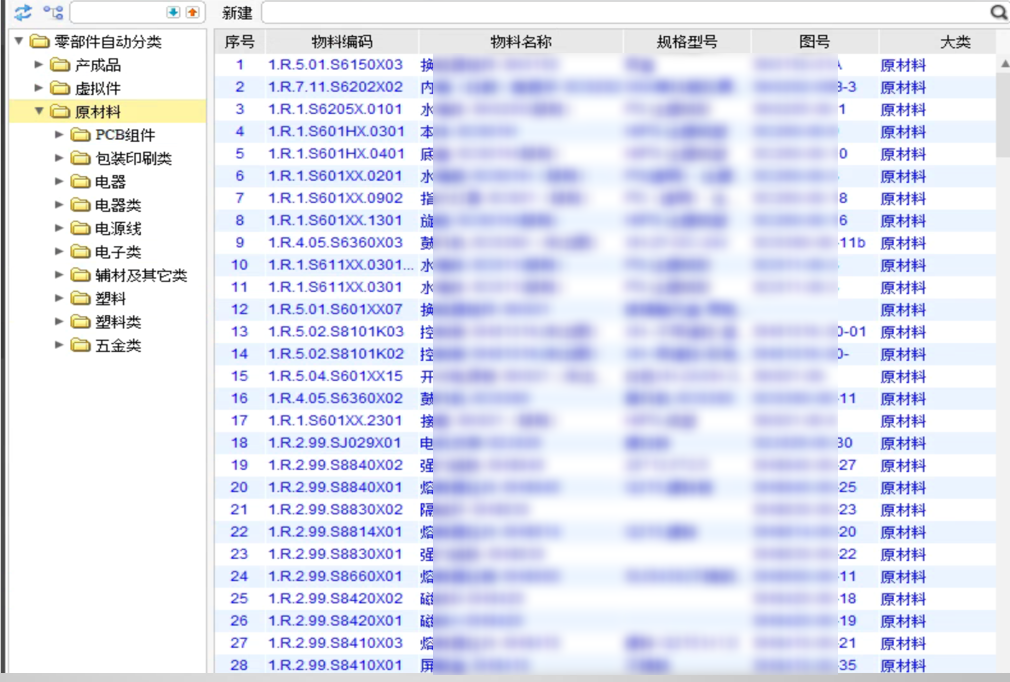1010x682 pixels.
Task: Collapse the 零部件自动分类 root node
Action: 19,41
